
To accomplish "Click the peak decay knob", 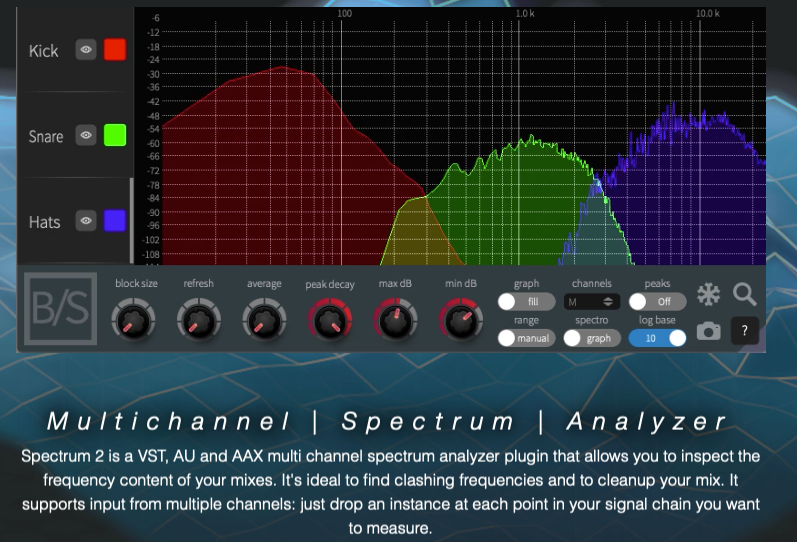I will 330,320.
